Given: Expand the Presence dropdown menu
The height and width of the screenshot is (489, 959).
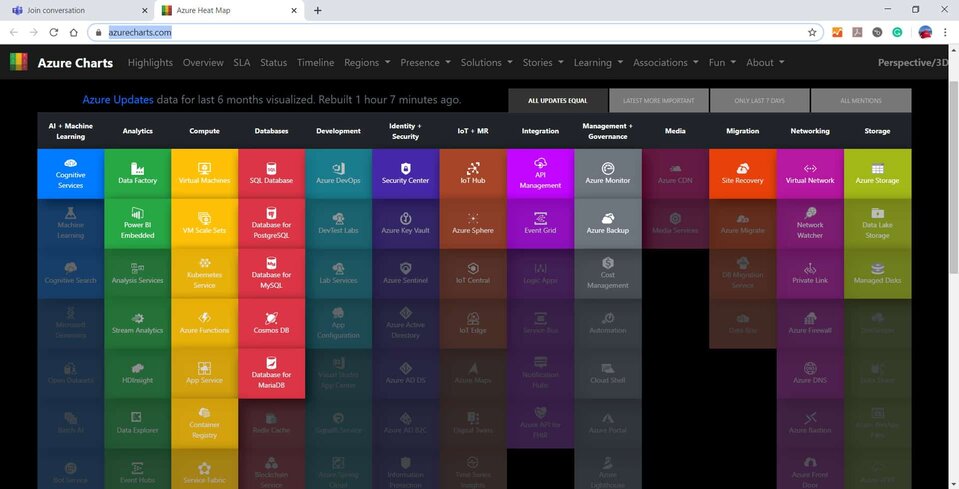Looking at the screenshot, I should coord(426,62).
